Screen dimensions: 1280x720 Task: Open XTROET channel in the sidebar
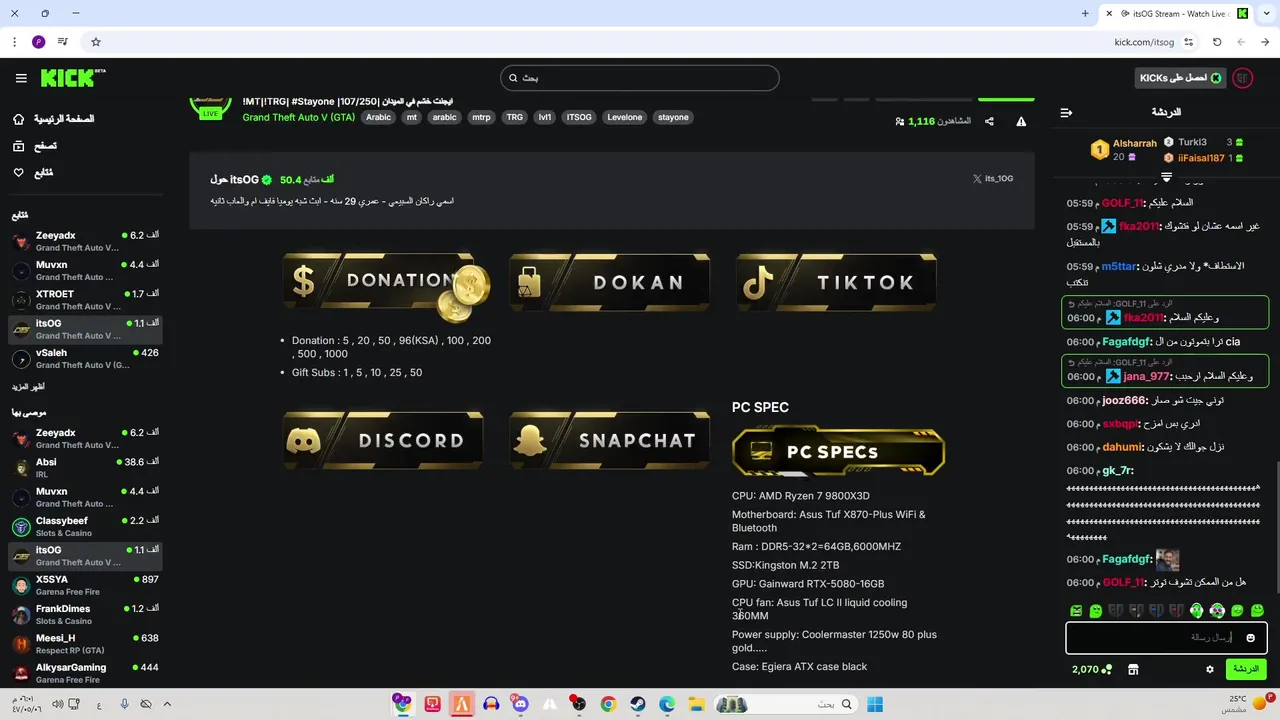(84, 299)
